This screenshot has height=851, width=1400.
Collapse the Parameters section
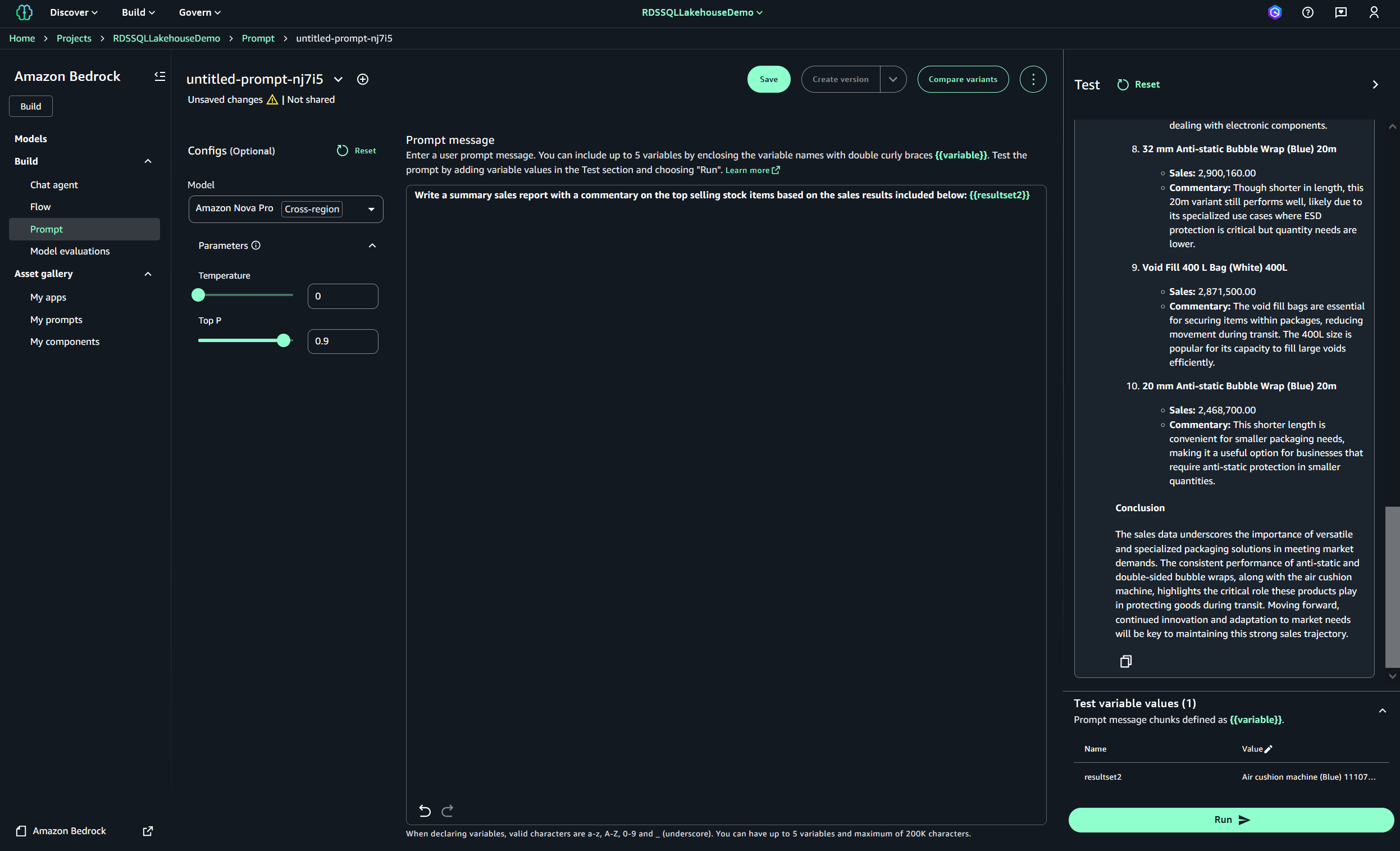[372, 245]
